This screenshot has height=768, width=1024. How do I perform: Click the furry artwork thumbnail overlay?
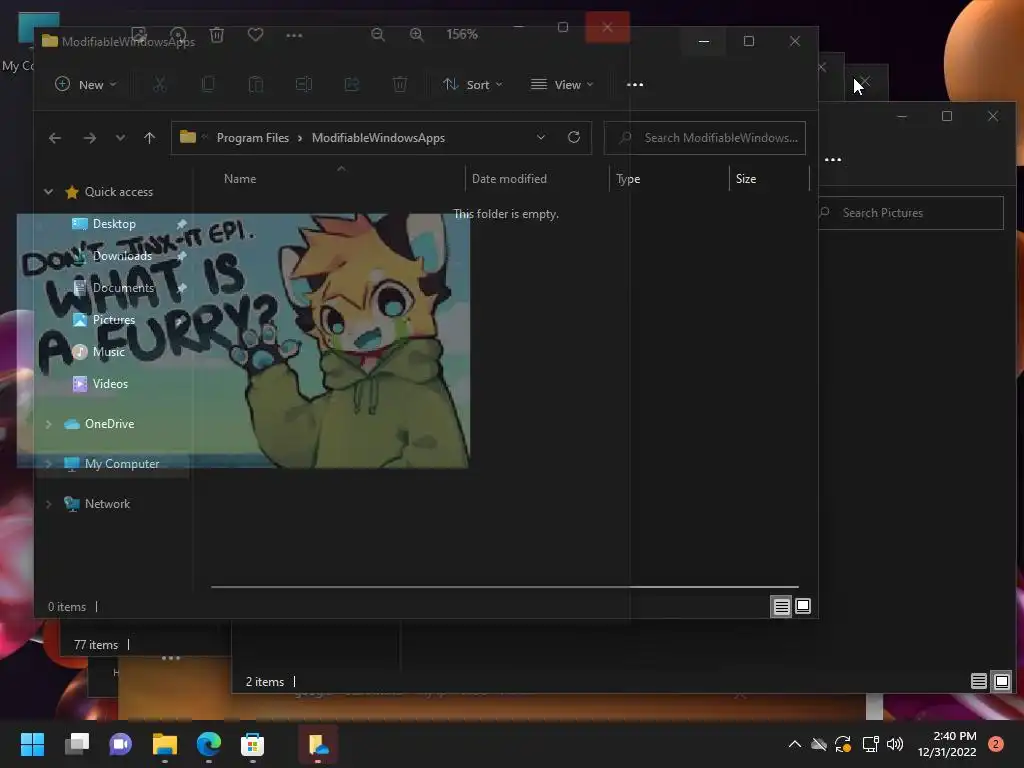243,340
